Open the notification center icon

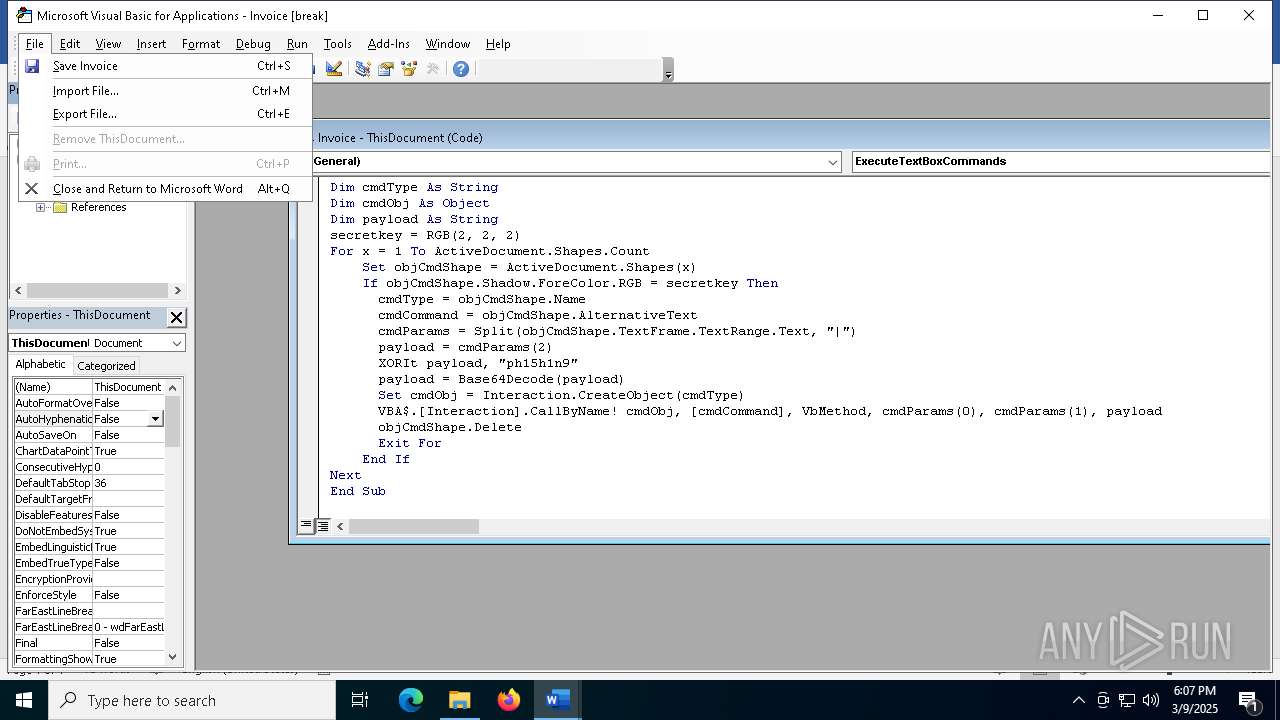[1249, 700]
